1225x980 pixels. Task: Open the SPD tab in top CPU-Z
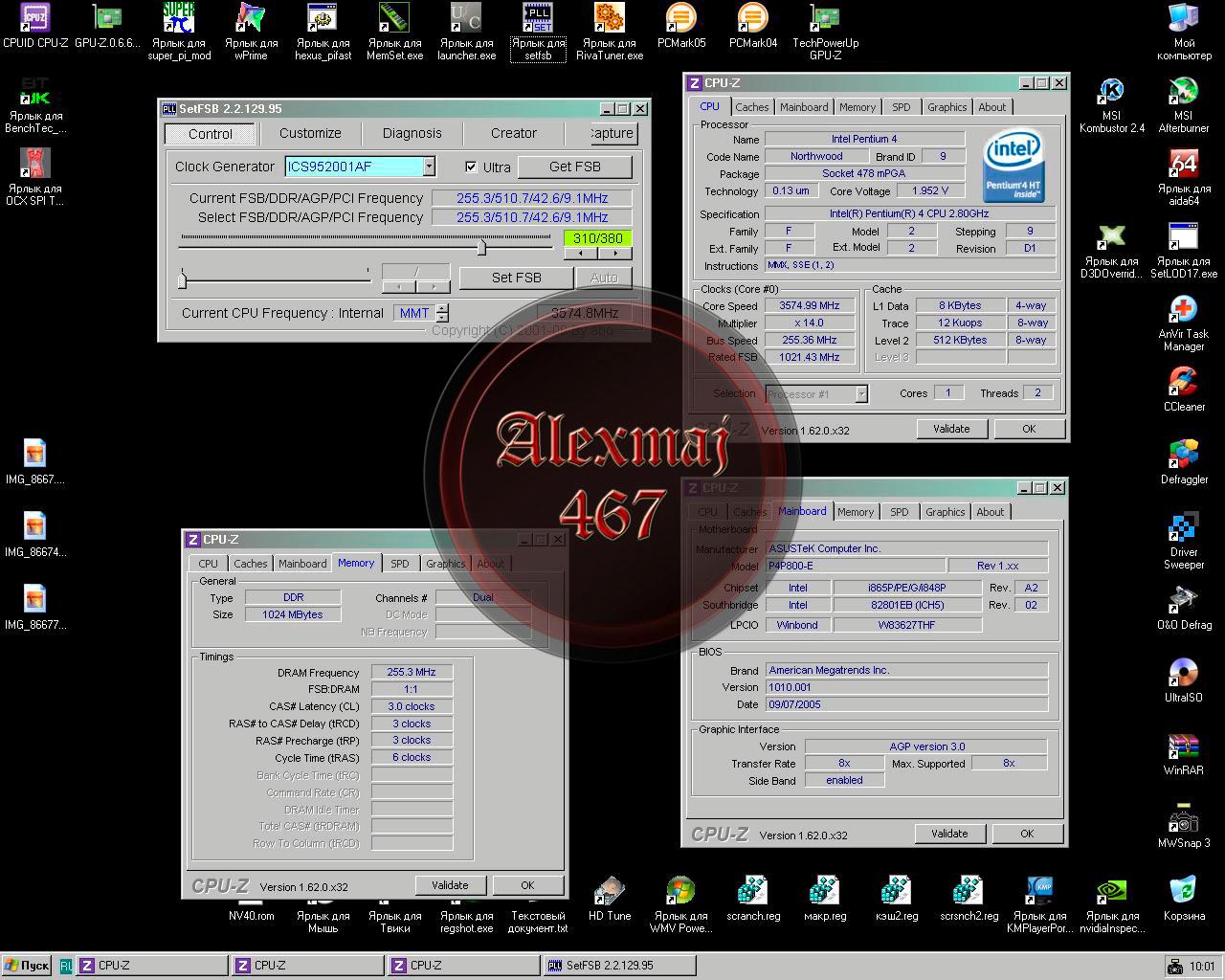pos(902,107)
